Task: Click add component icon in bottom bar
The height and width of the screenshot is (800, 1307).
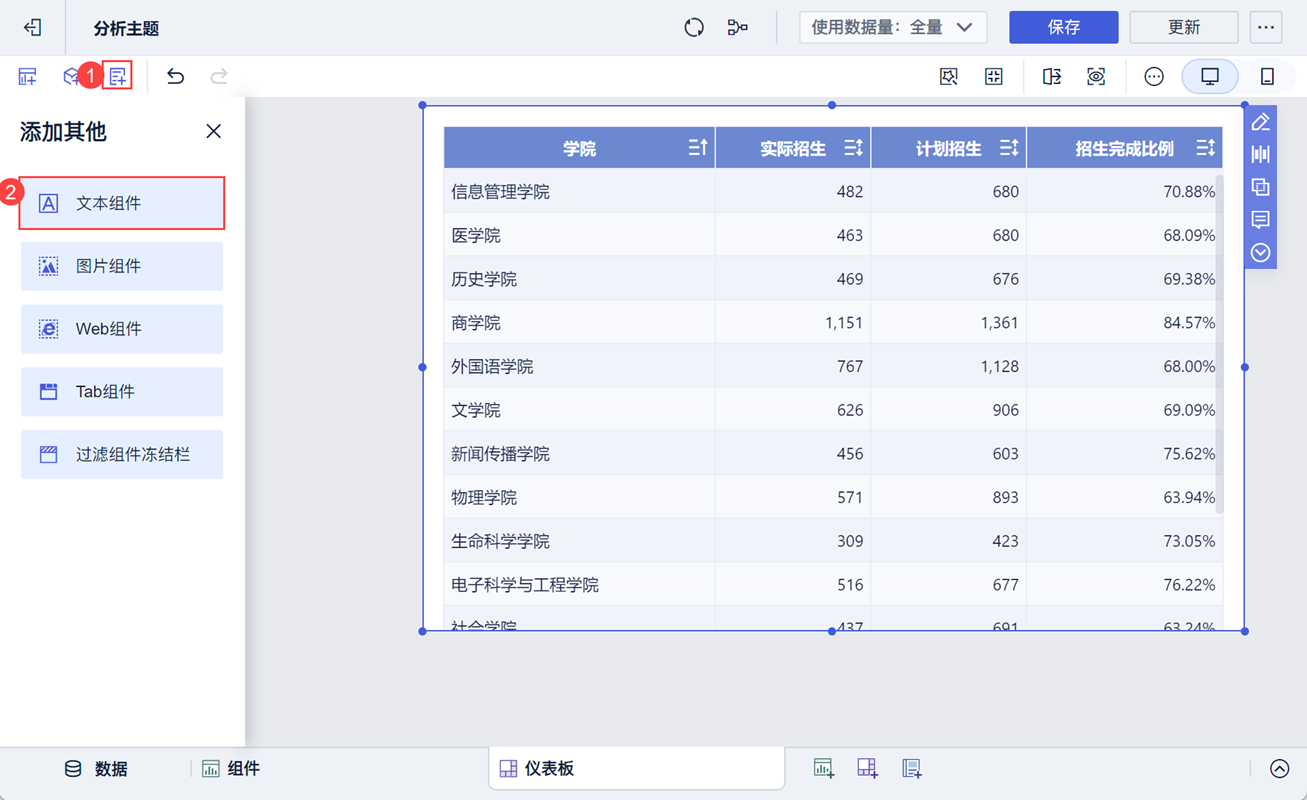Action: (x=823, y=768)
